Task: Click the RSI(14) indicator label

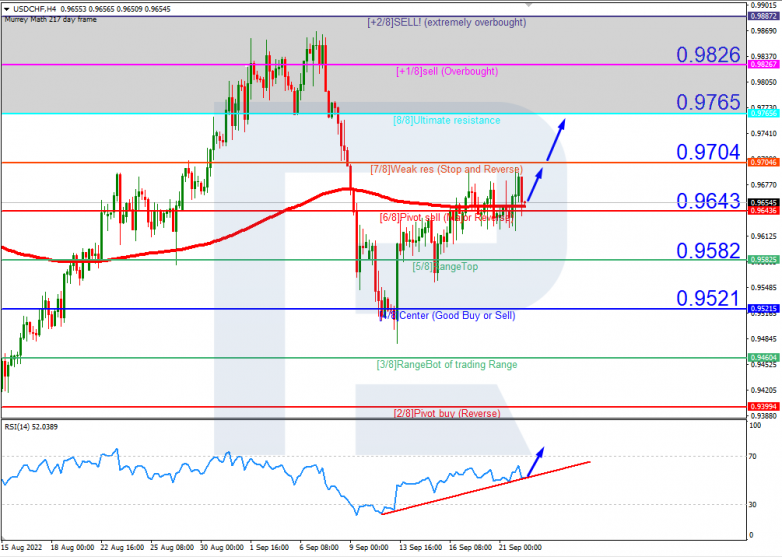Action: pyautogui.click(x=30, y=427)
